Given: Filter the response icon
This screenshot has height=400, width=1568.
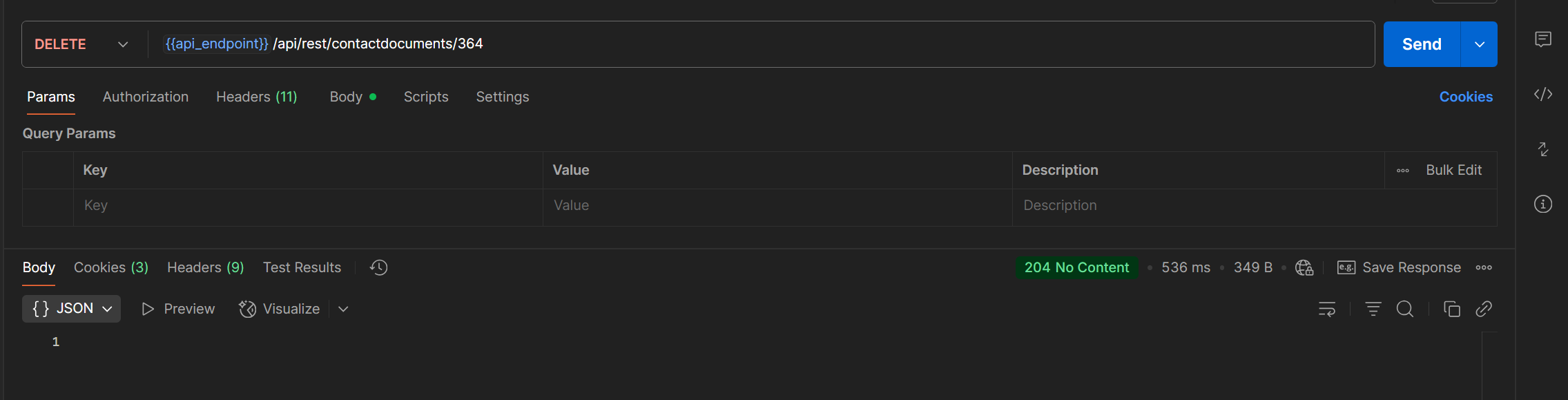Looking at the screenshot, I should (1373, 309).
